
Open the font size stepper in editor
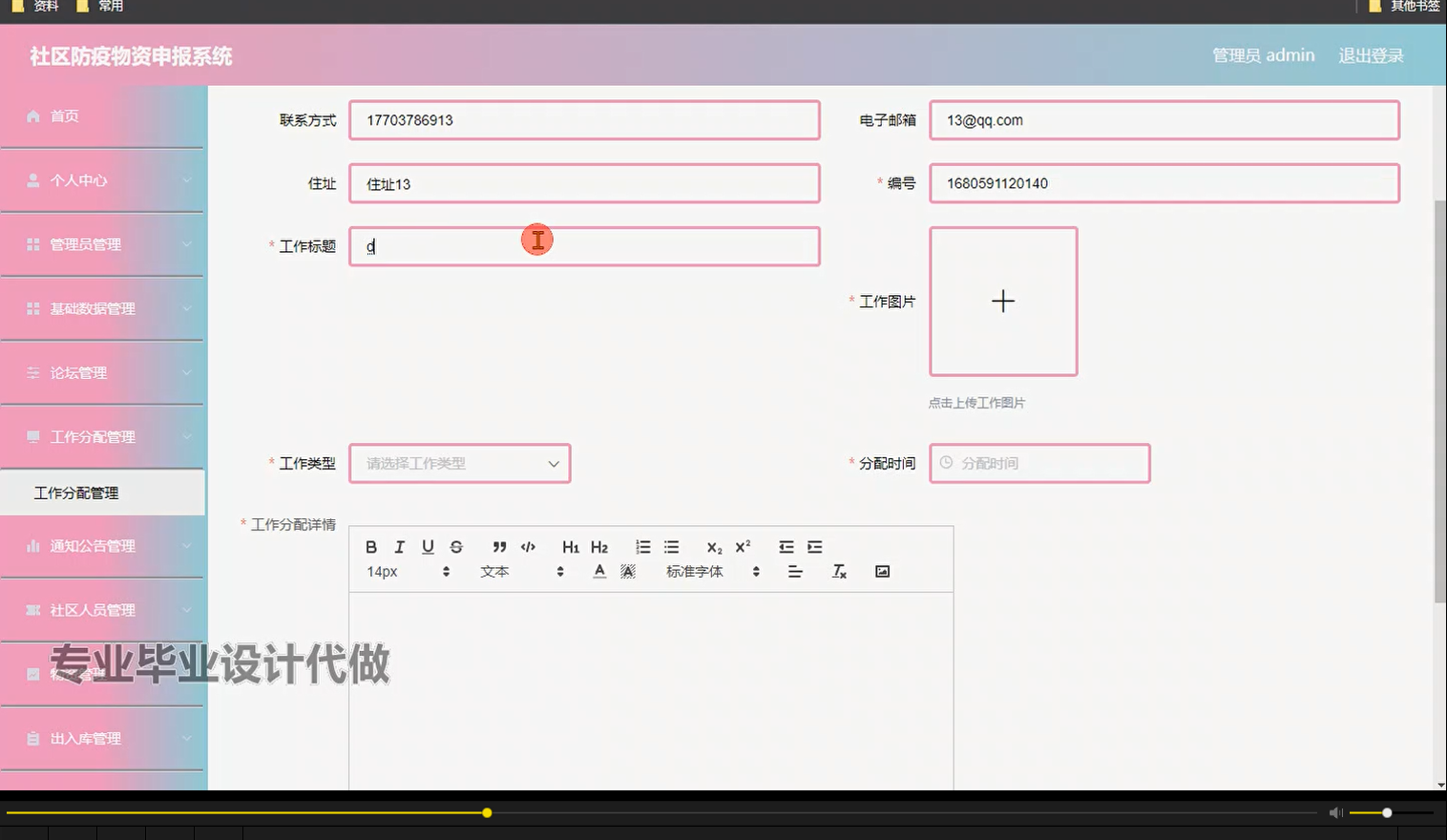[x=445, y=571]
